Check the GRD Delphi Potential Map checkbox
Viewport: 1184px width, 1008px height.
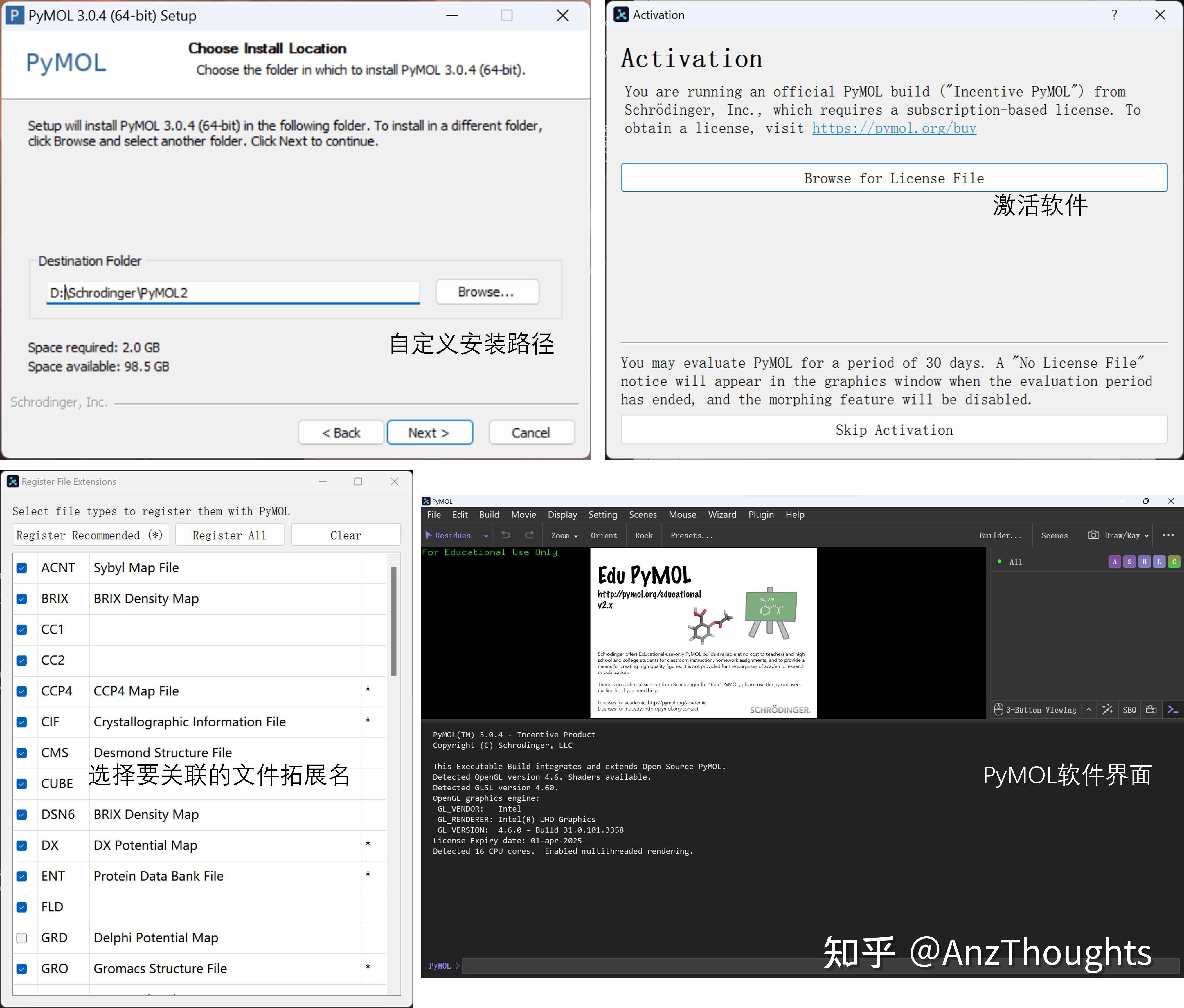coord(22,938)
